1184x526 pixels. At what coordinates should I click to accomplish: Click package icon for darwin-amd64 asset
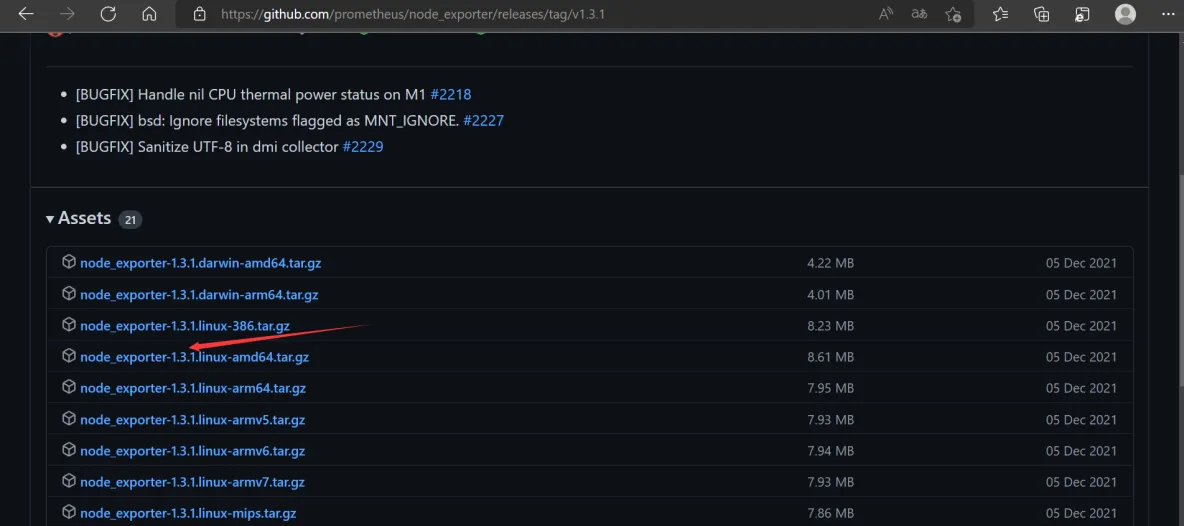69,262
